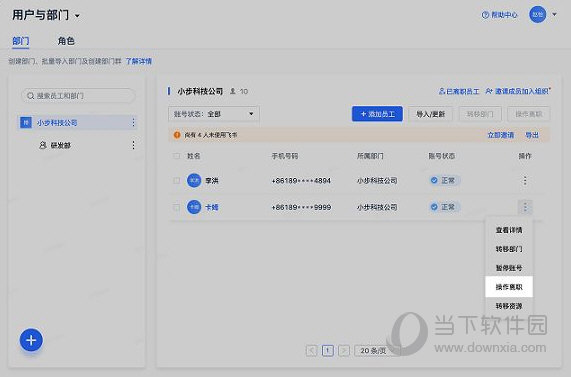Click the 所属部门 column header

click(x=370, y=156)
